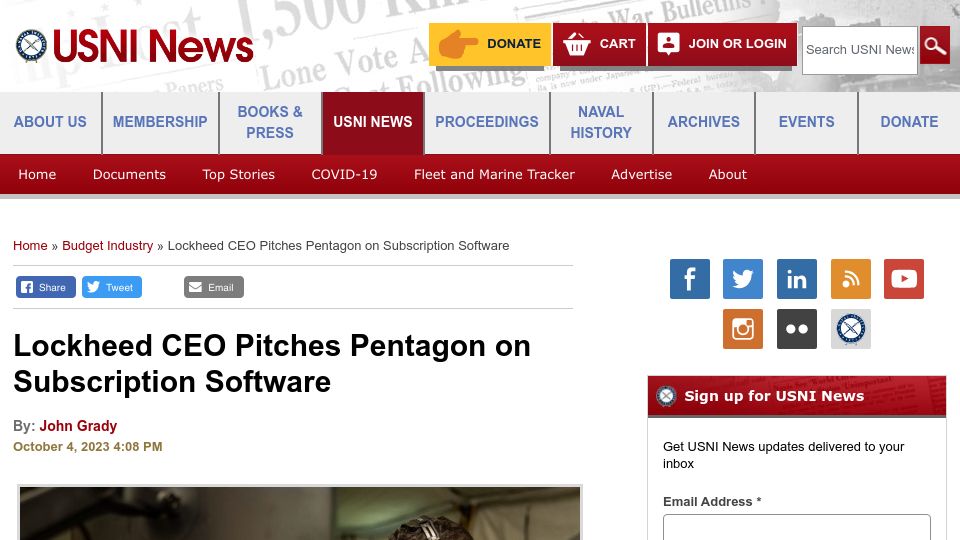Open Documents in the red submenu
The height and width of the screenshot is (540, 960).
click(129, 174)
